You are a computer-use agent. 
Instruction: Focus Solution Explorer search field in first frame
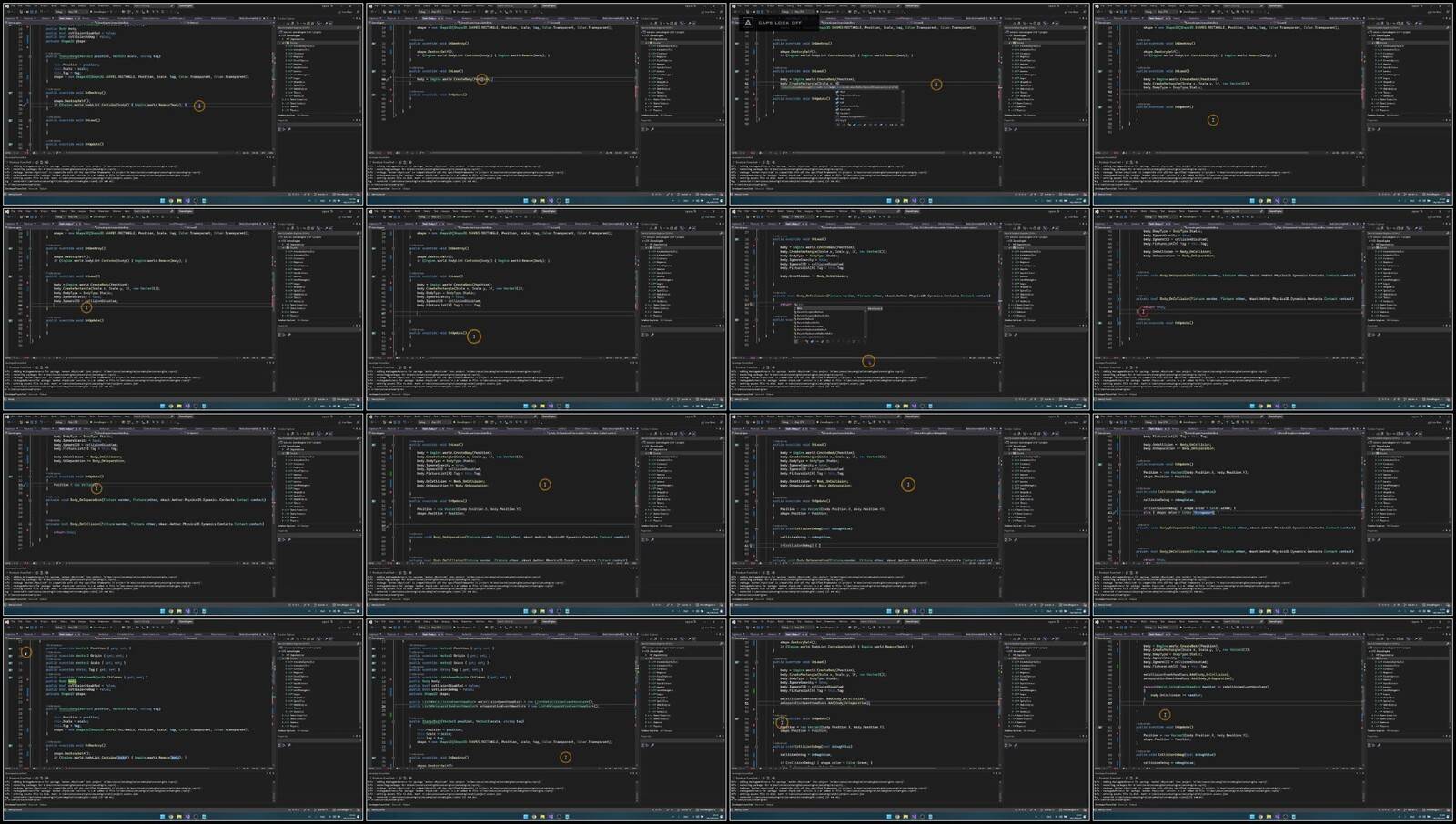tap(318, 27)
